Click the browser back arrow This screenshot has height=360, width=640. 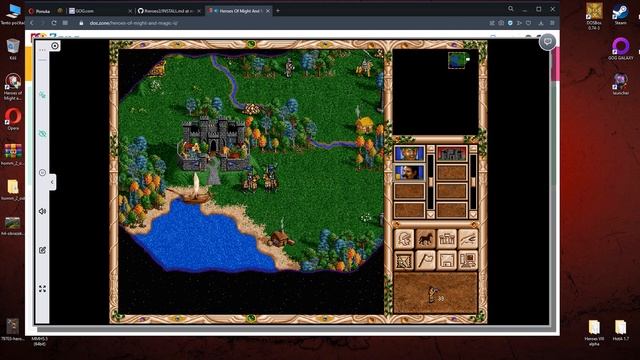click(32, 23)
